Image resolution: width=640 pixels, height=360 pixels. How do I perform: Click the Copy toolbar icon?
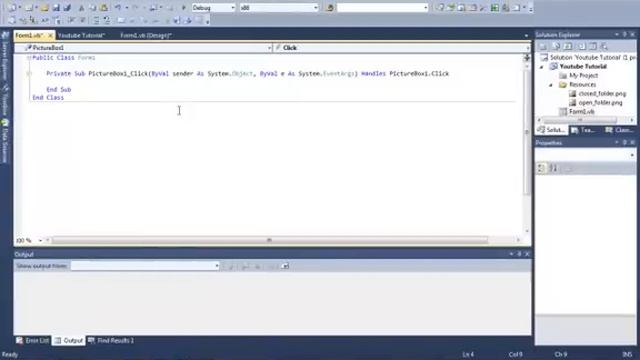pos(93,8)
